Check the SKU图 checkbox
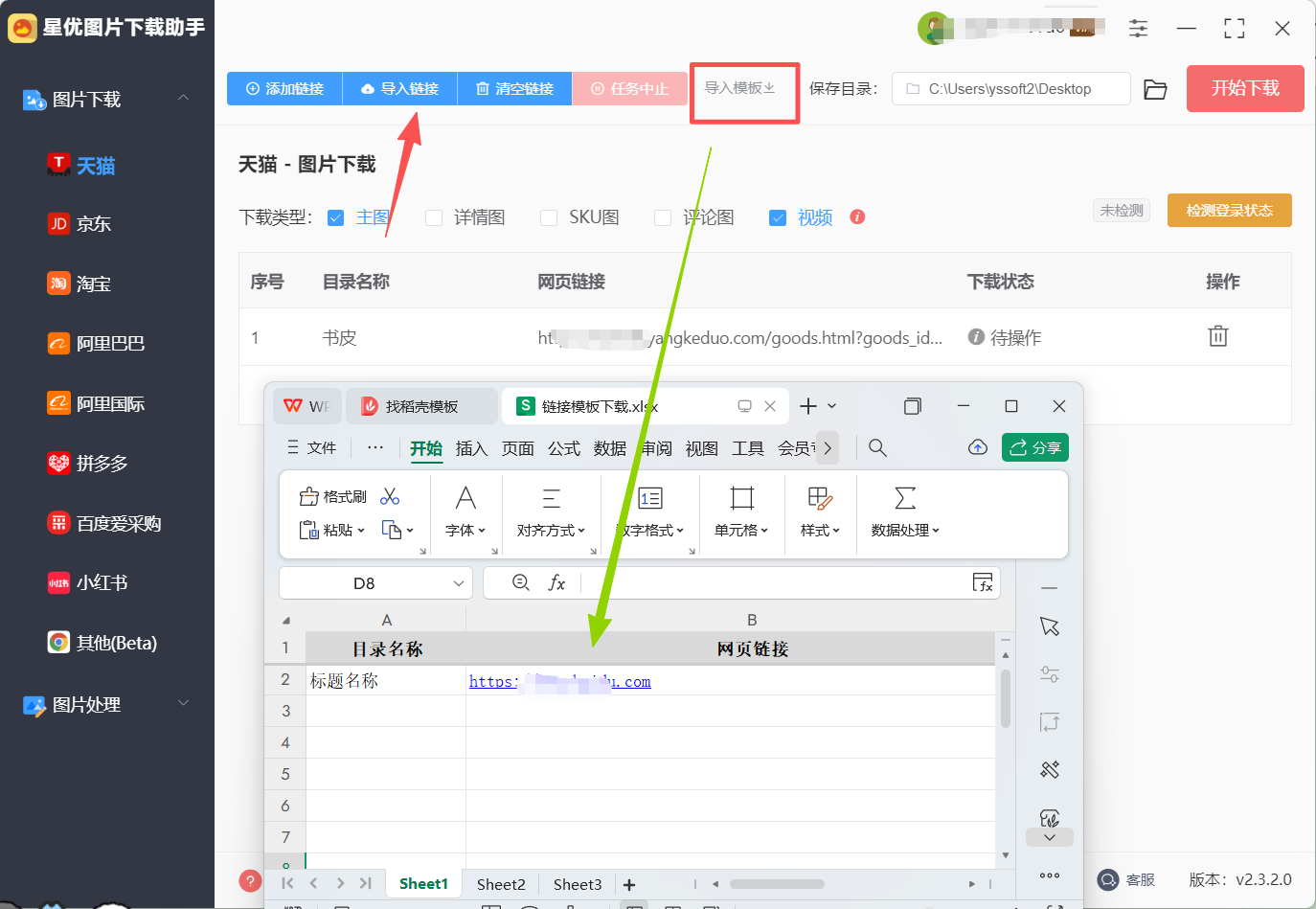 (x=549, y=217)
